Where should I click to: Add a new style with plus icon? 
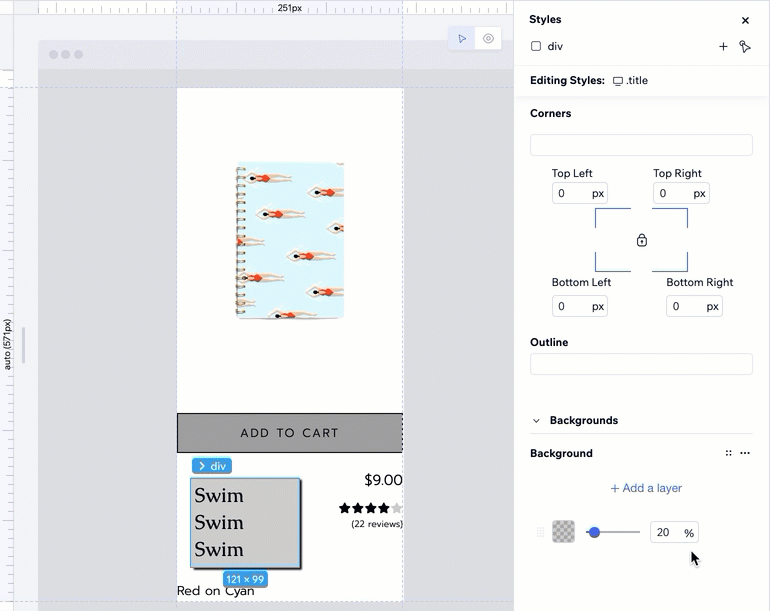[723, 46]
